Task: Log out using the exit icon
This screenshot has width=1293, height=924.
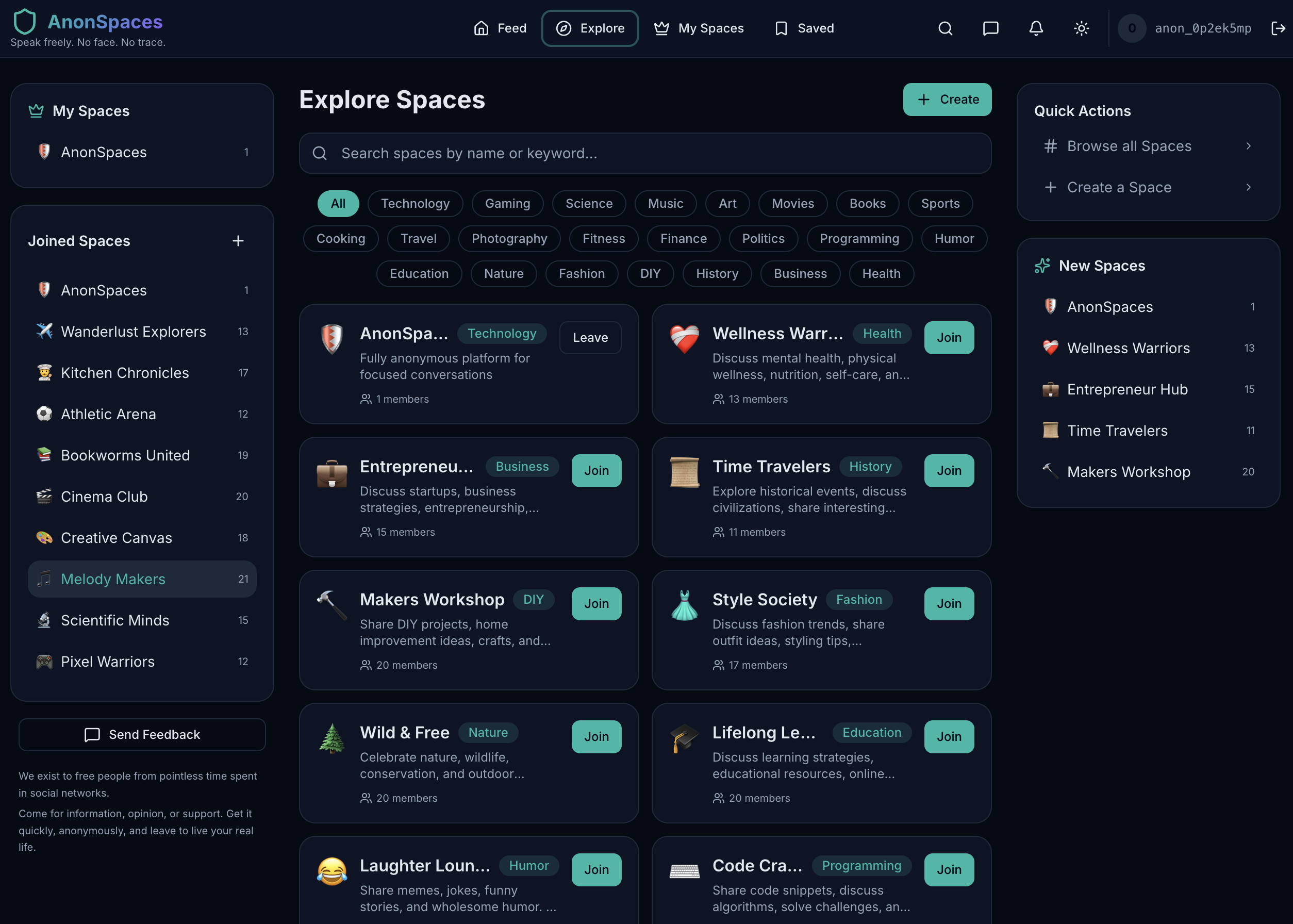Action: (1278, 28)
